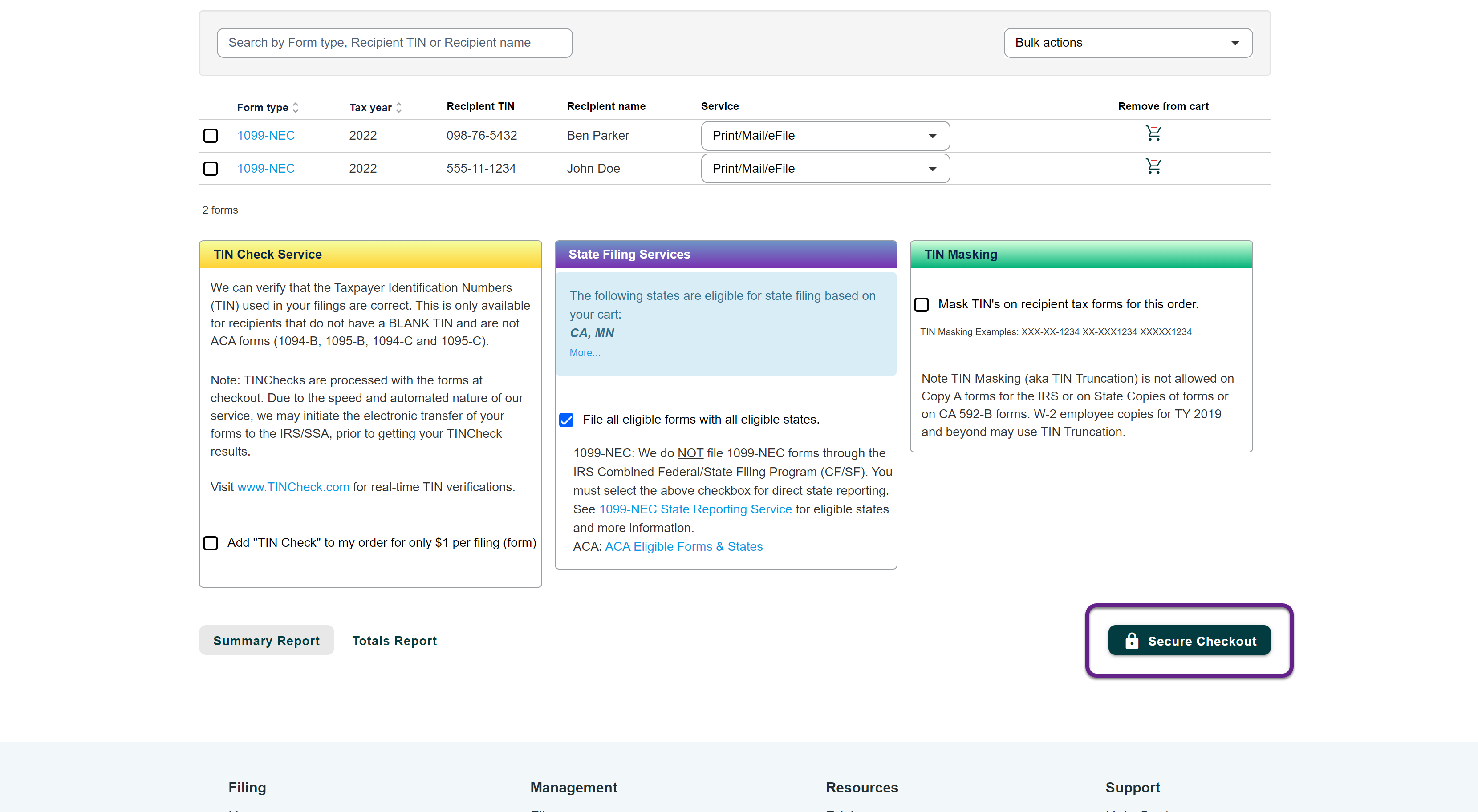The image size is (1478, 812).
Task: Uncheck File all eligible forms checkbox
Action: (x=566, y=420)
